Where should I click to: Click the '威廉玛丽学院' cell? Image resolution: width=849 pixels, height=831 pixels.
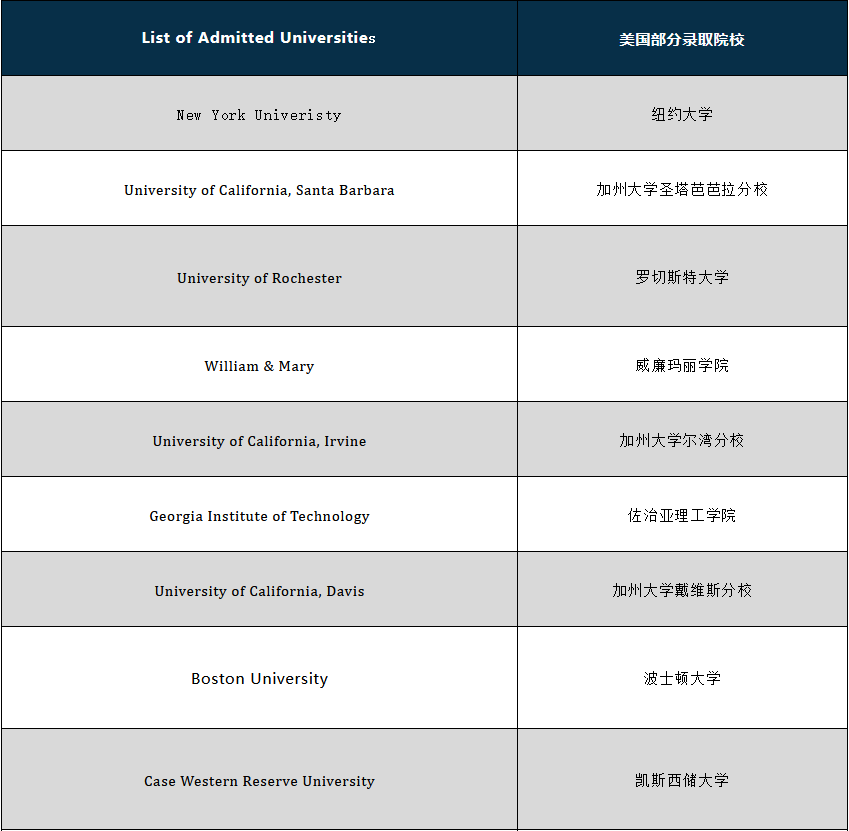(x=682, y=365)
